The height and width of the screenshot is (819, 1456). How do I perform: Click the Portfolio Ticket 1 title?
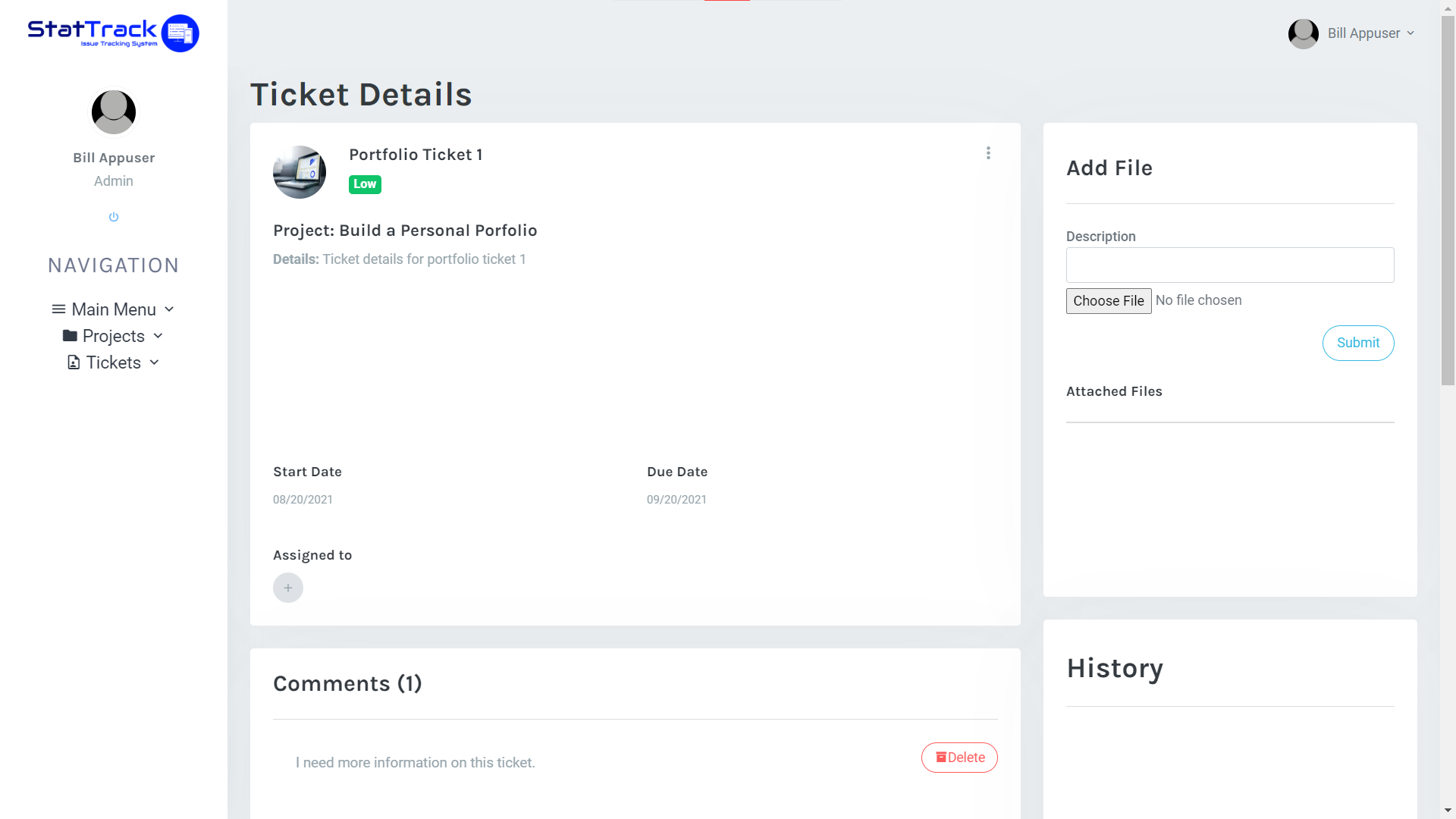416,155
